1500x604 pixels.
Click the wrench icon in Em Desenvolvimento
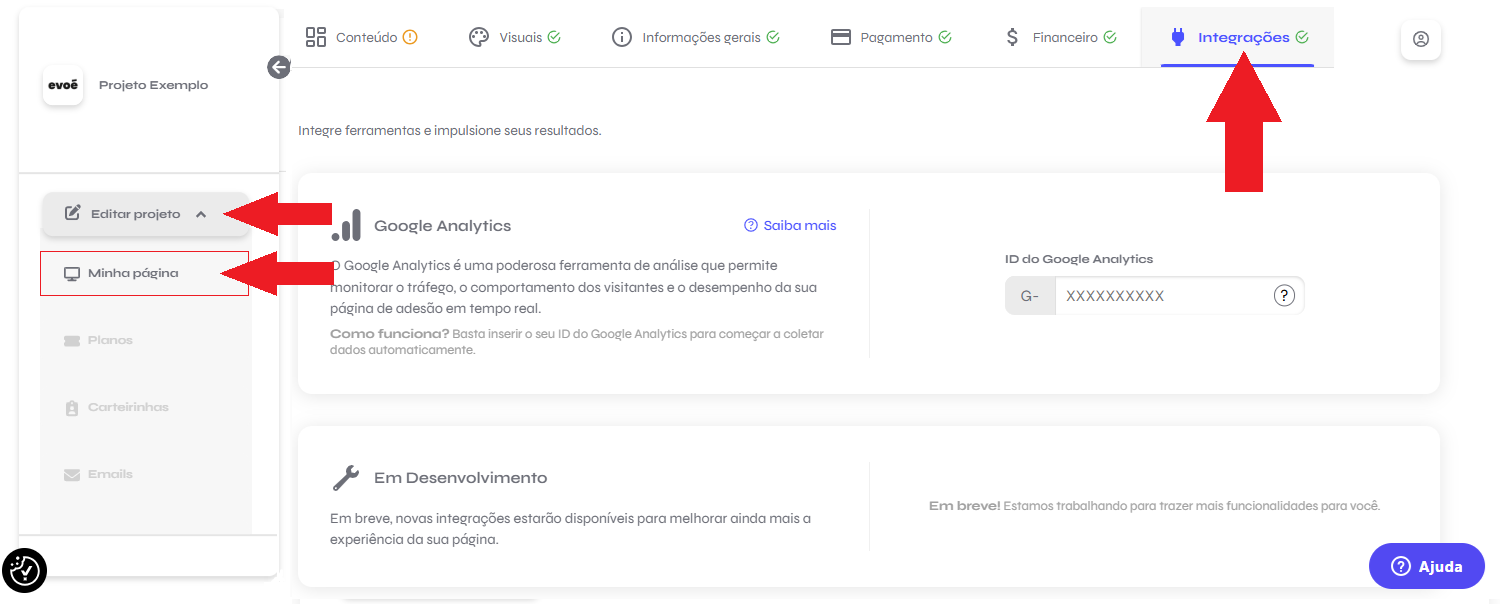pyautogui.click(x=345, y=478)
